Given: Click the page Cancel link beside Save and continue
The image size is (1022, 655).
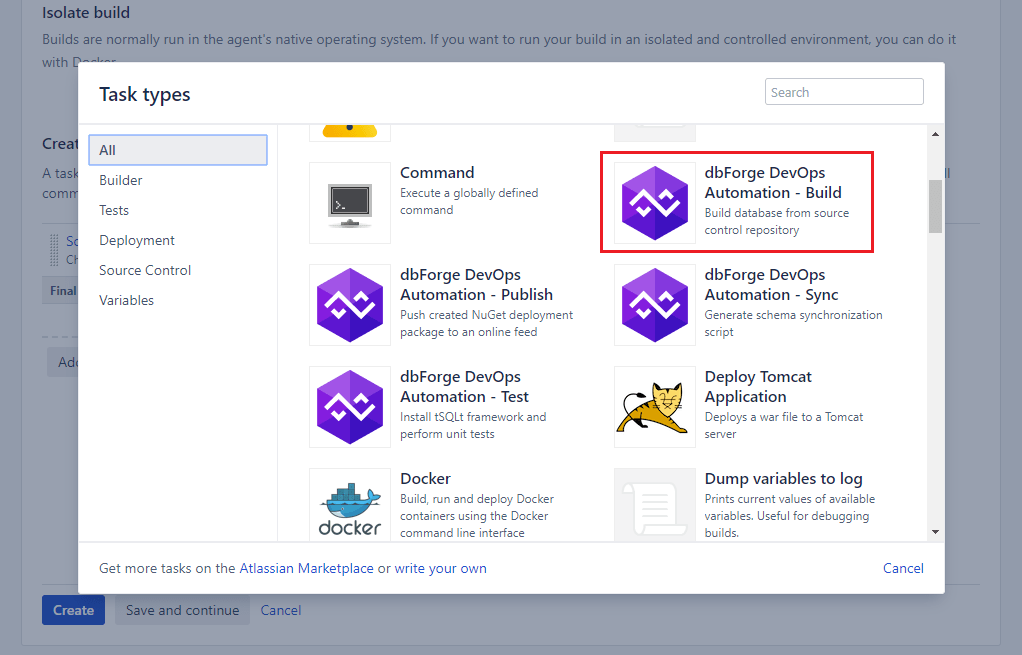Looking at the screenshot, I should coord(281,610).
